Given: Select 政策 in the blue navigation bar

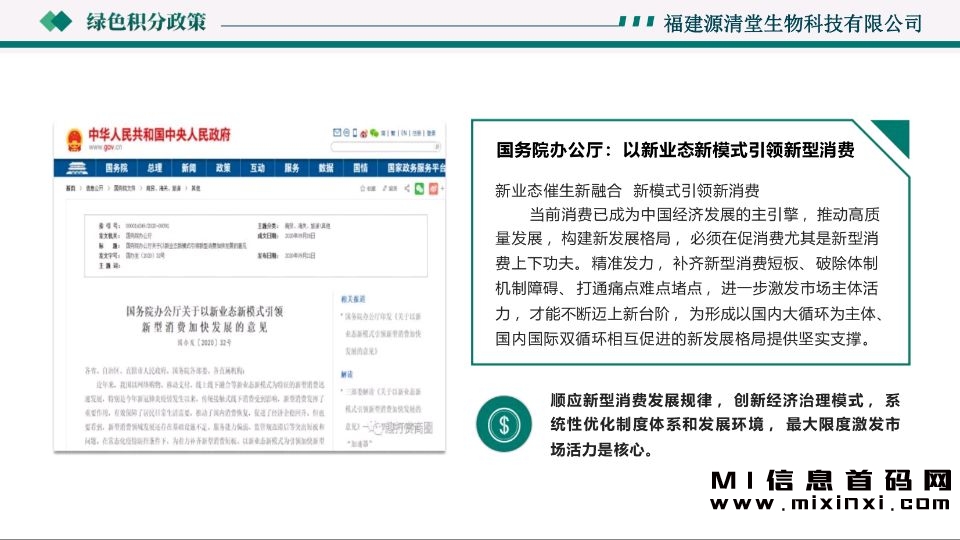Looking at the screenshot, I should (223, 168).
